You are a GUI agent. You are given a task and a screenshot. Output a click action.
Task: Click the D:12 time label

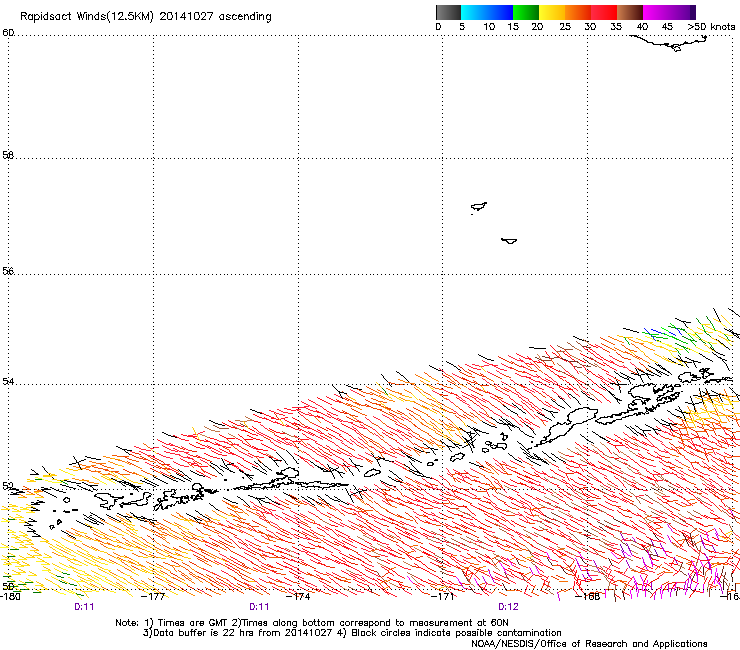tap(508, 607)
